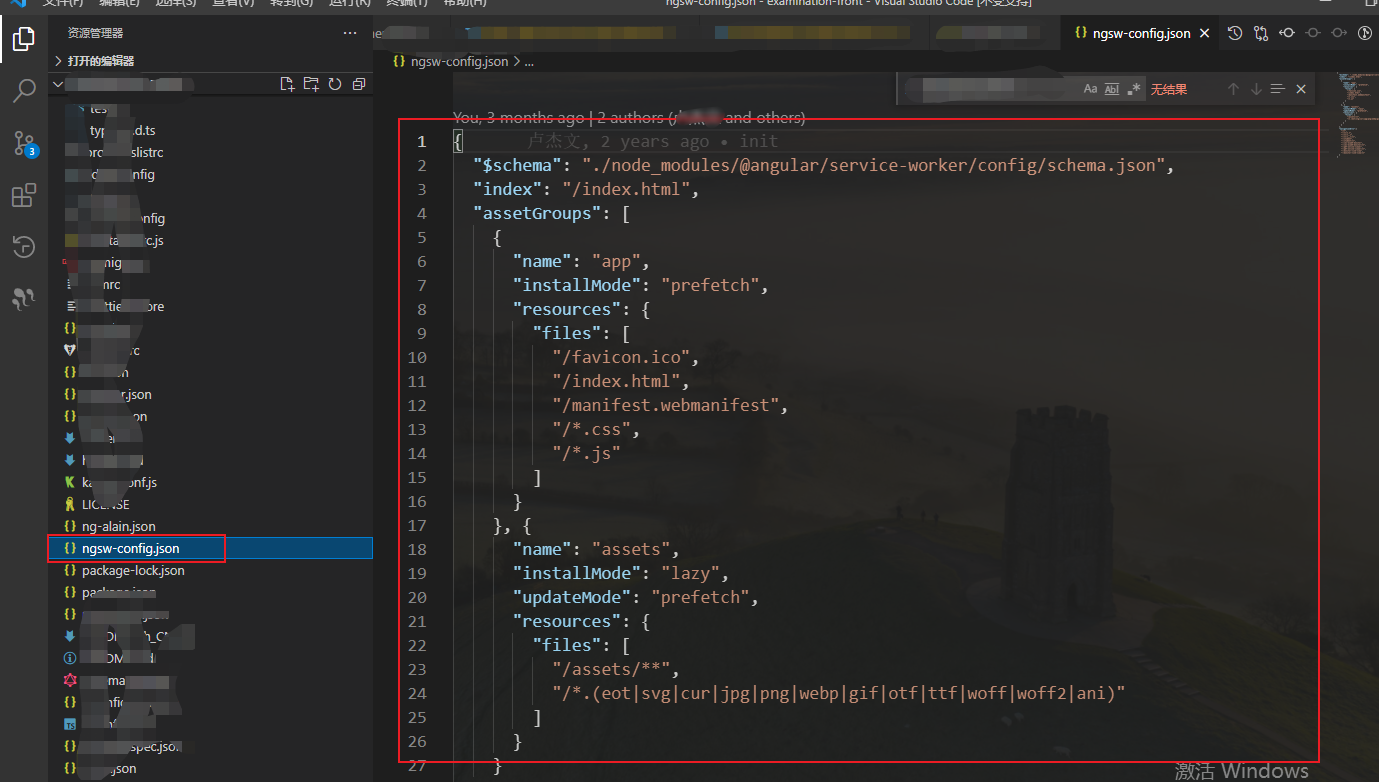Click the next match down arrow in find widget

pyautogui.click(x=1256, y=88)
